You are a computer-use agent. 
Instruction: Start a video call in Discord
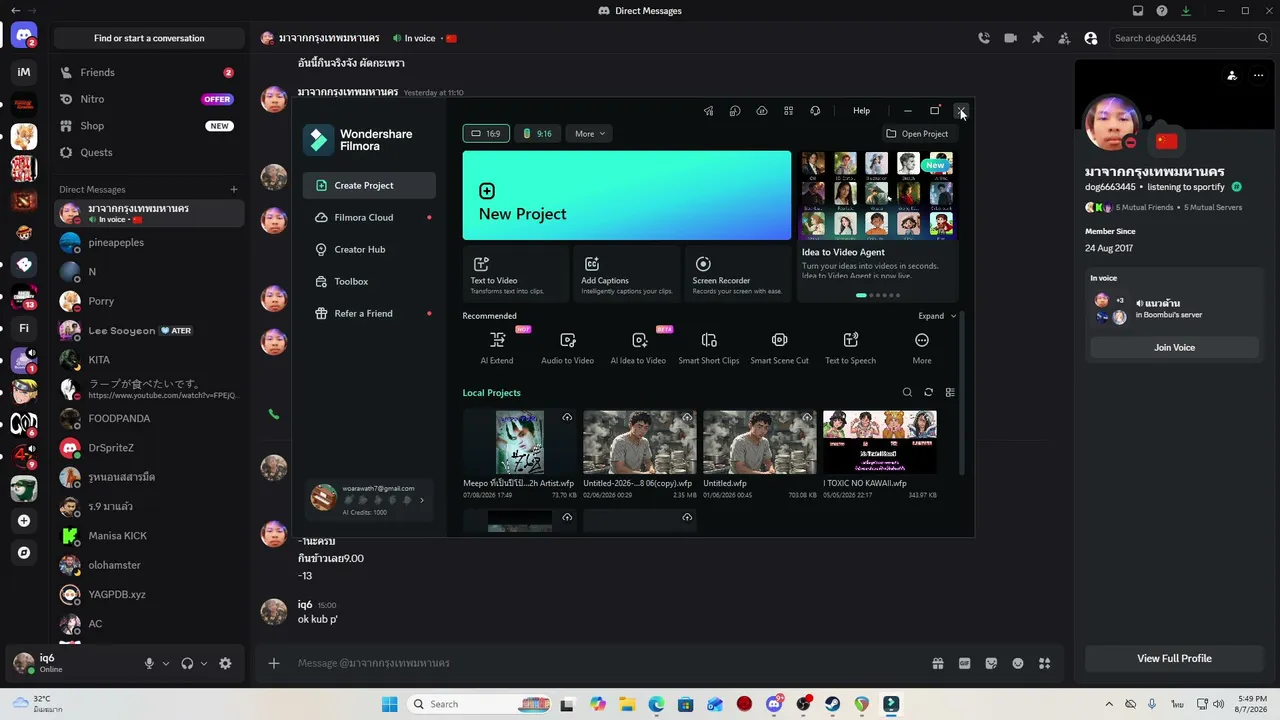click(1011, 38)
